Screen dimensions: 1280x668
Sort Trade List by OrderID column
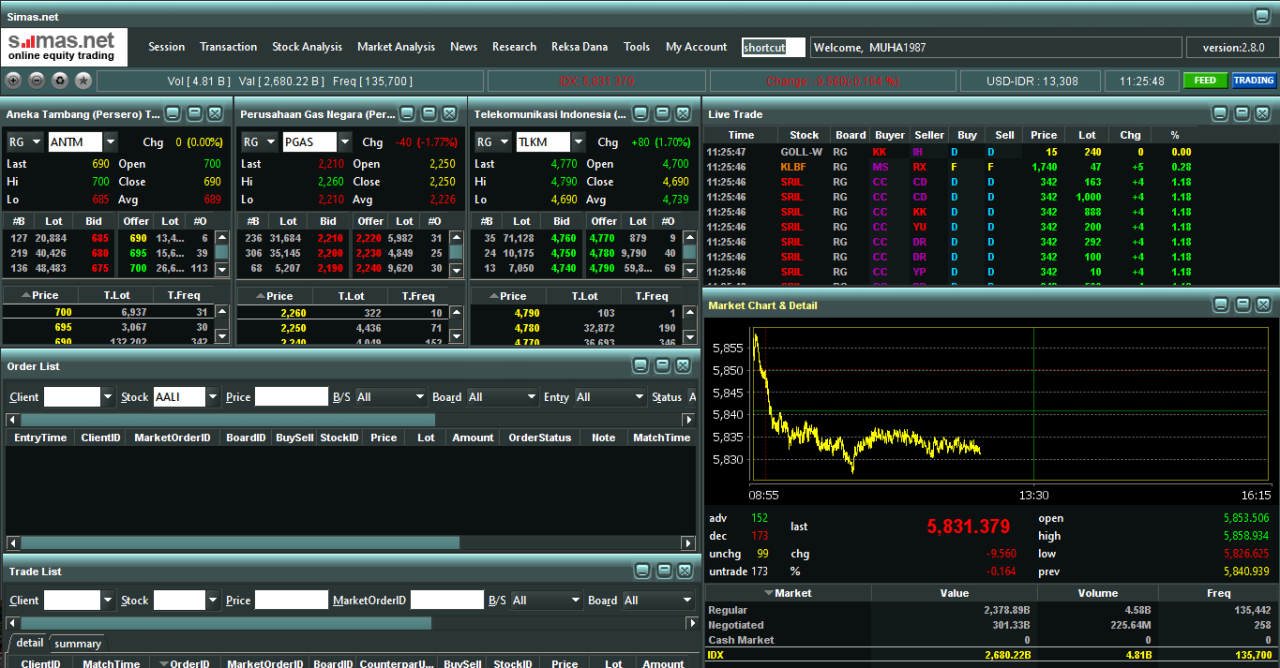184,664
